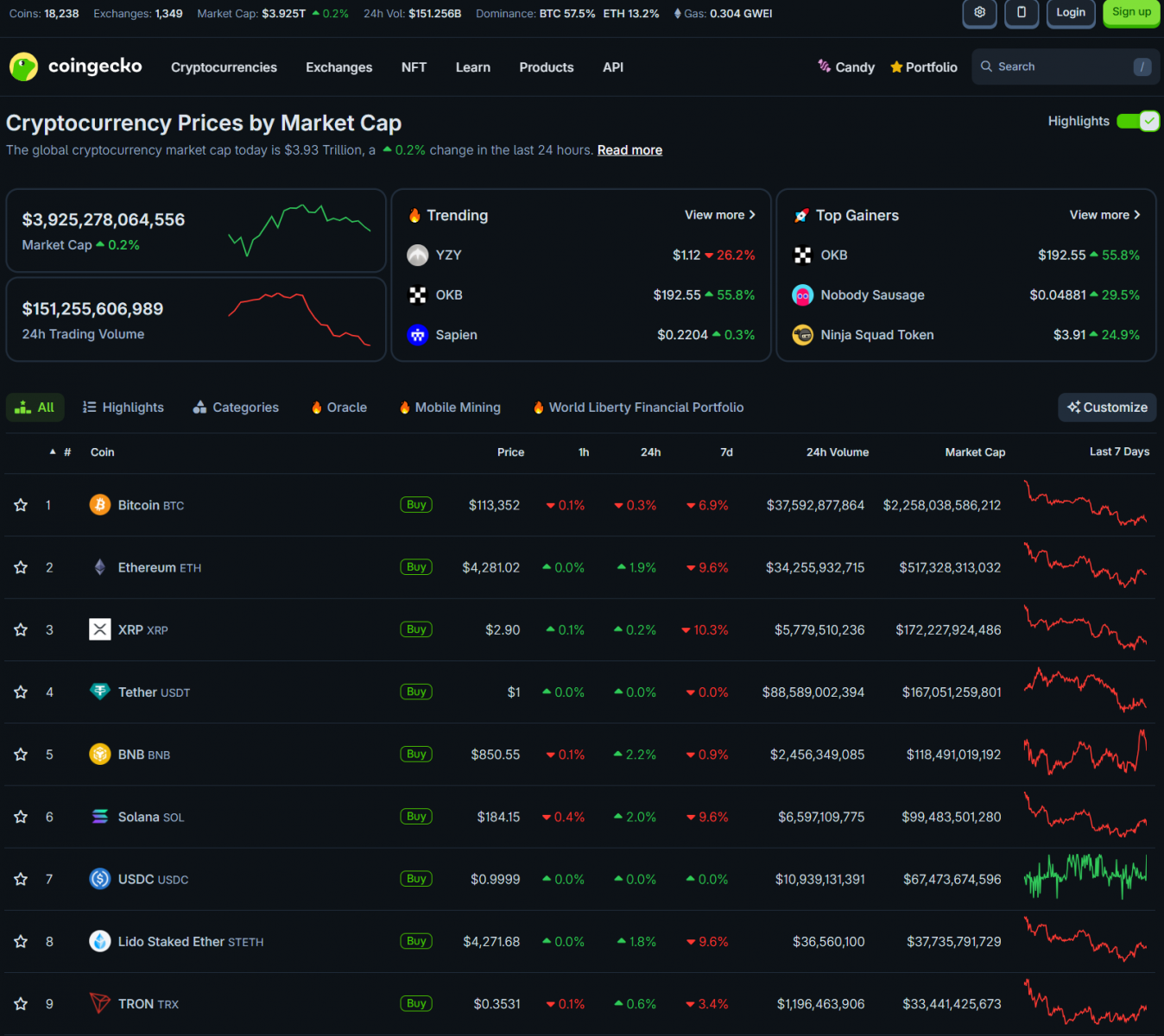Switch to the Categories tab

click(x=236, y=407)
